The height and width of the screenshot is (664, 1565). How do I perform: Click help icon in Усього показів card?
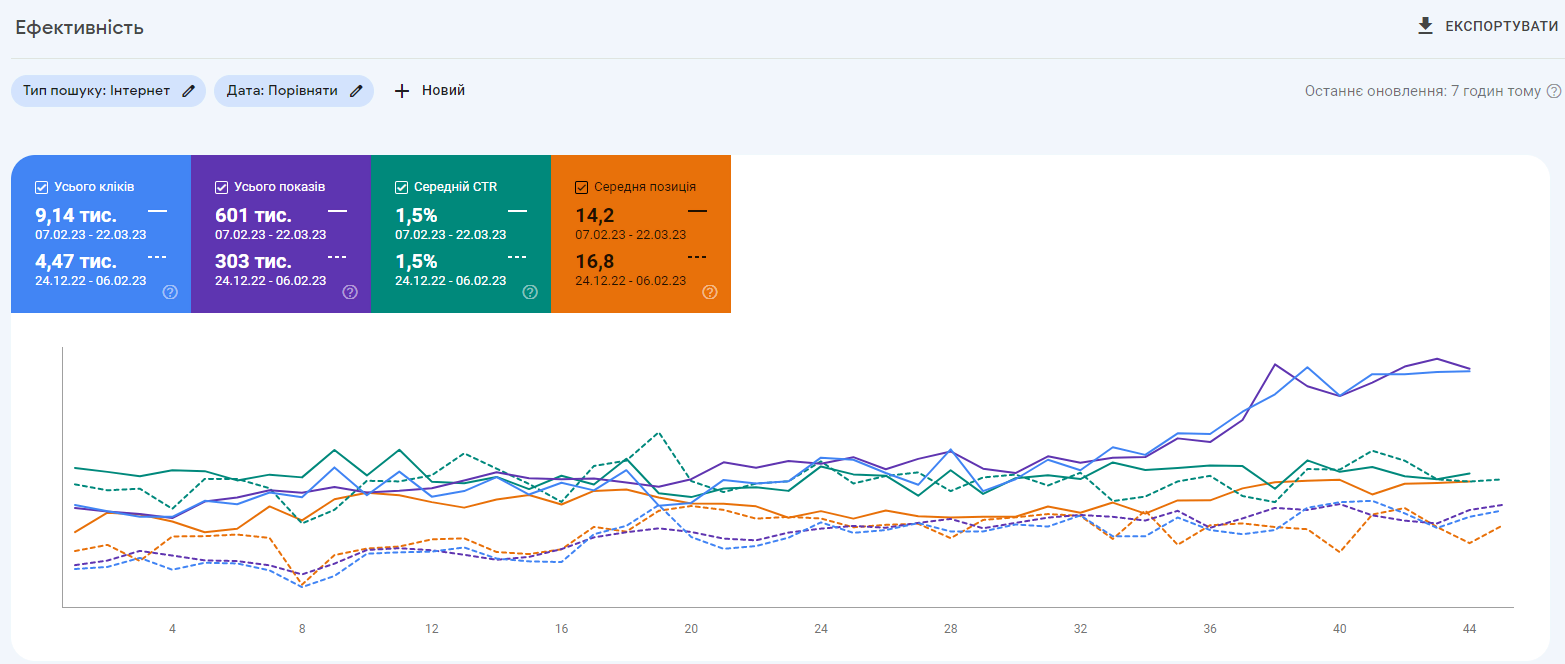(x=350, y=292)
